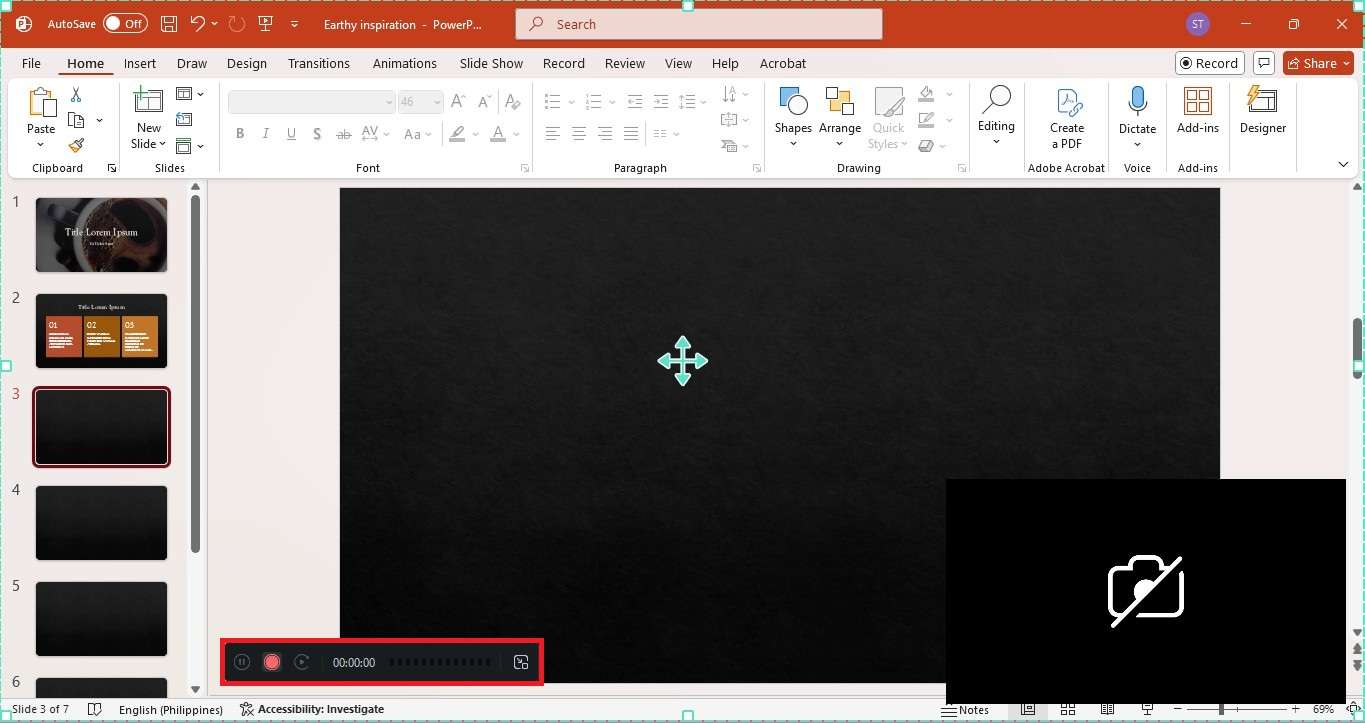Open the Comments icon near Share
1365x723 pixels.
tap(1264, 63)
